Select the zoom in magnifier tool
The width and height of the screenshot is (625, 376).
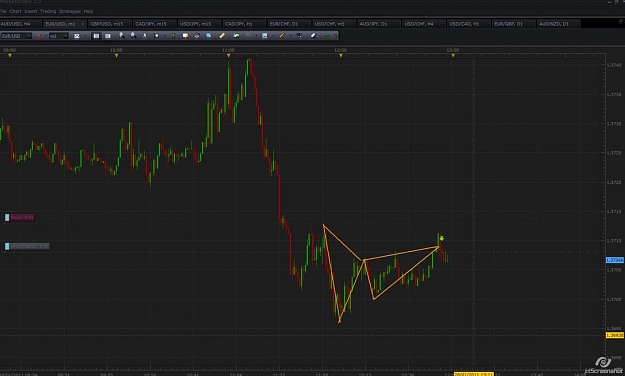click(122, 36)
